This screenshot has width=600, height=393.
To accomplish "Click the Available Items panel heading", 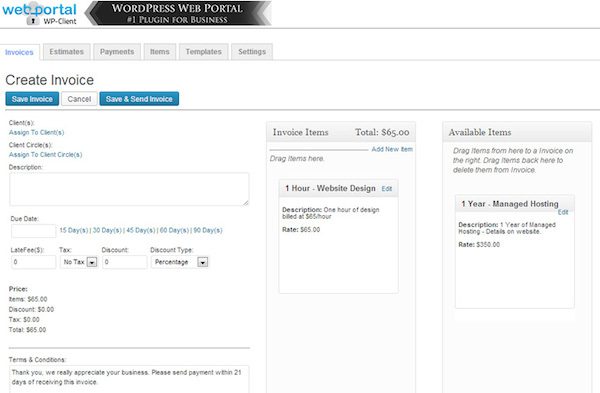I will tap(480, 132).
